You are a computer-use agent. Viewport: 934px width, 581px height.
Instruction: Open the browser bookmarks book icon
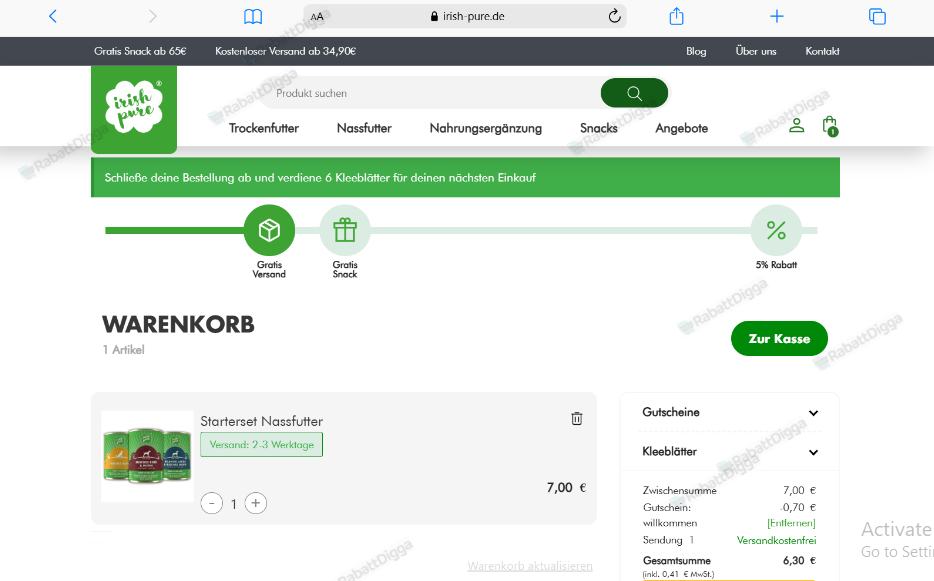click(253, 17)
